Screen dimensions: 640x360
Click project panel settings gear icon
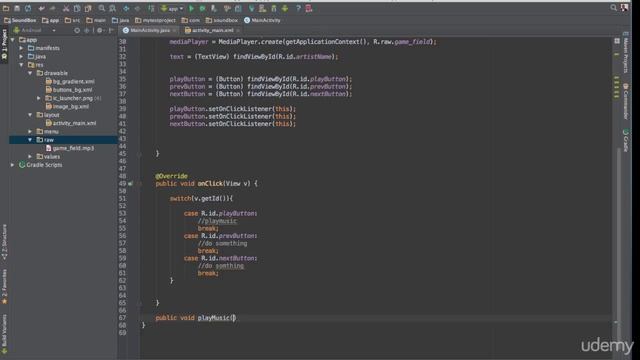tap(100, 30)
